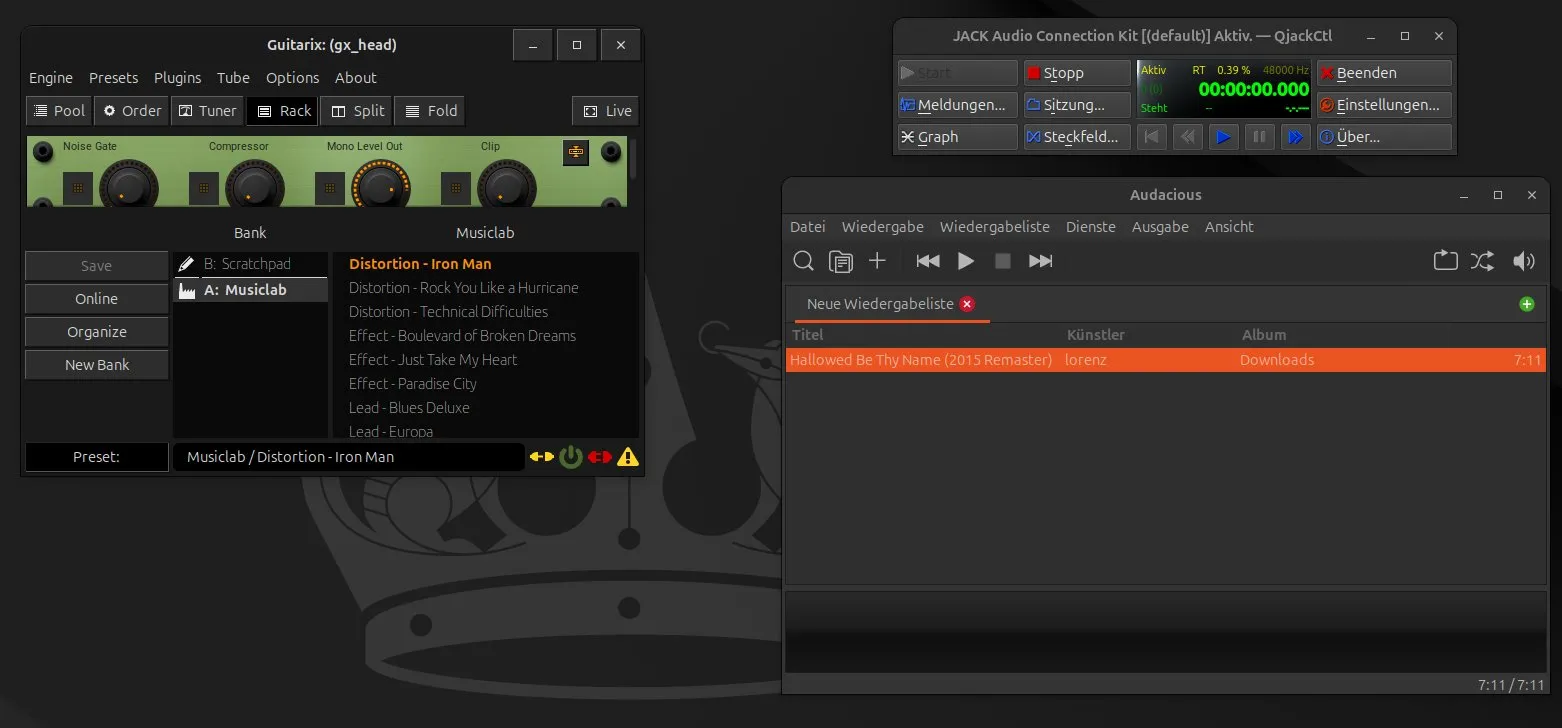
Task: Click the open files icon in Audacious toolbar
Action: tap(841, 261)
